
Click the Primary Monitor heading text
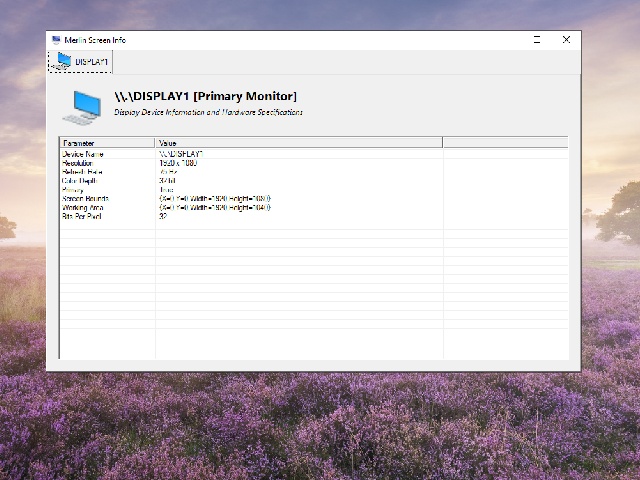tap(205, 96)
